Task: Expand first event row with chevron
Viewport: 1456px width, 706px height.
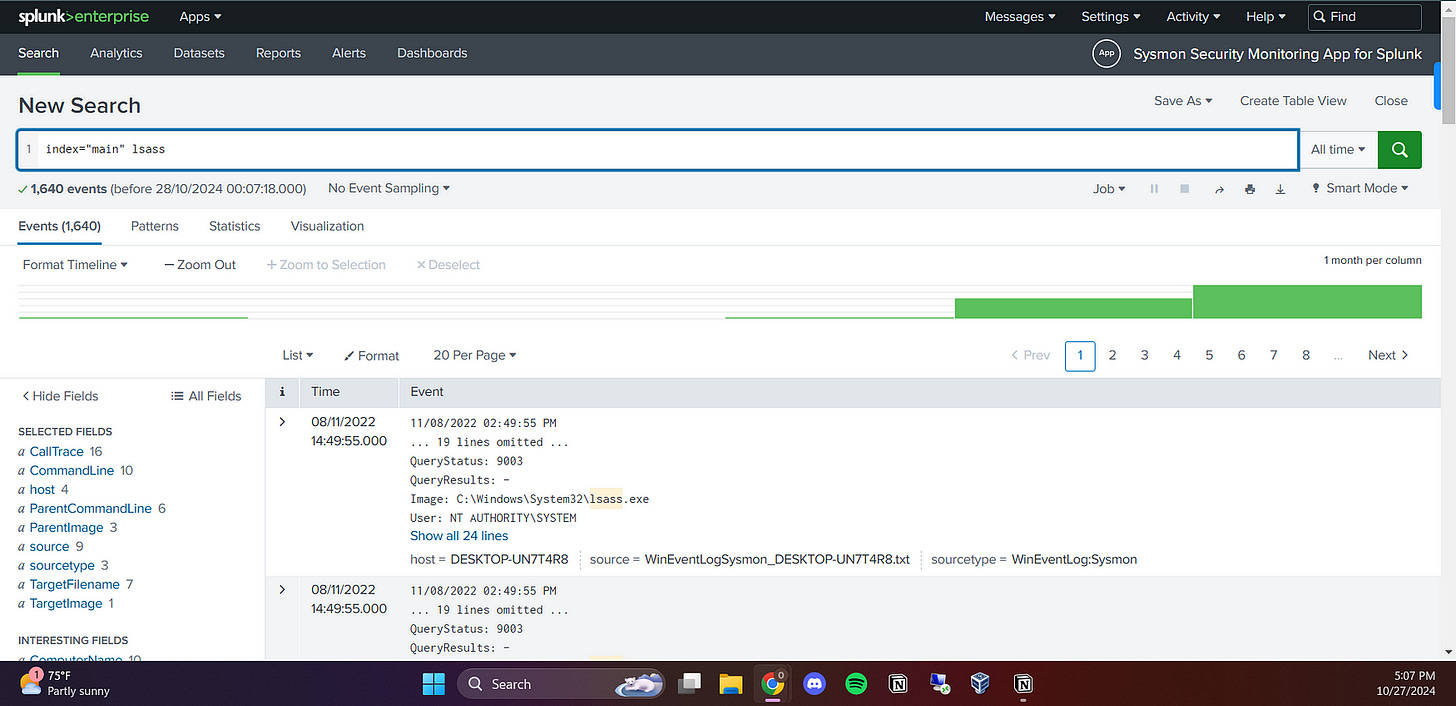Action: click(x=283, y=422)
